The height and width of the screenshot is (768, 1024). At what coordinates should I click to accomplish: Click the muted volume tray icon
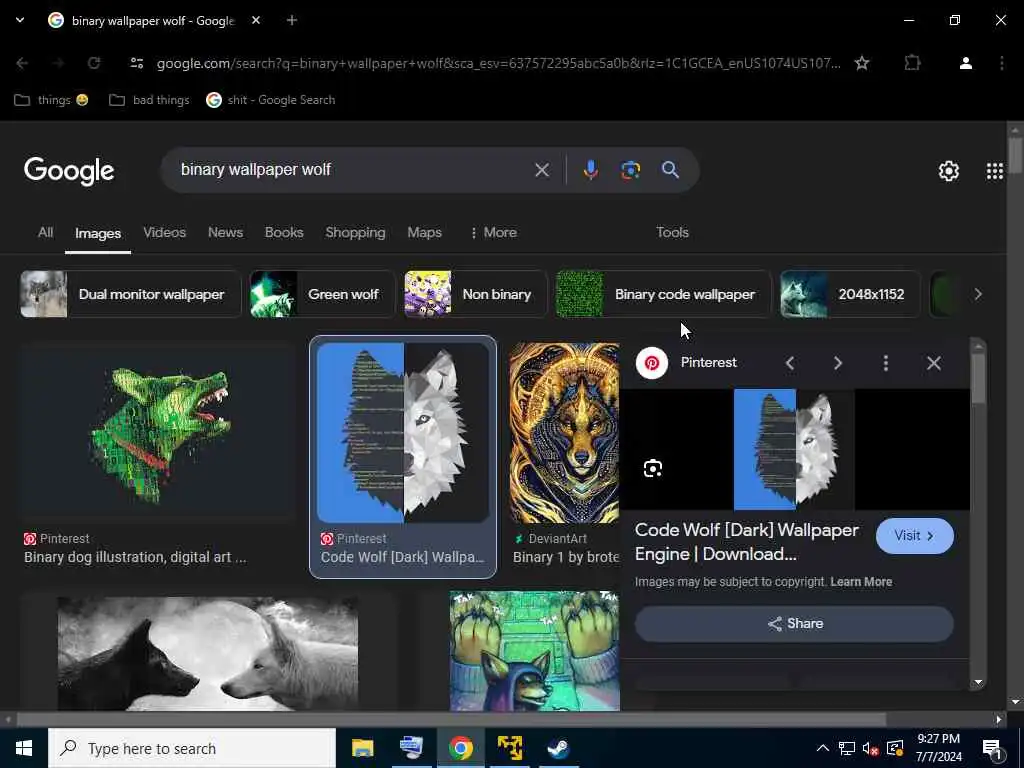click(x=870, y=748)
